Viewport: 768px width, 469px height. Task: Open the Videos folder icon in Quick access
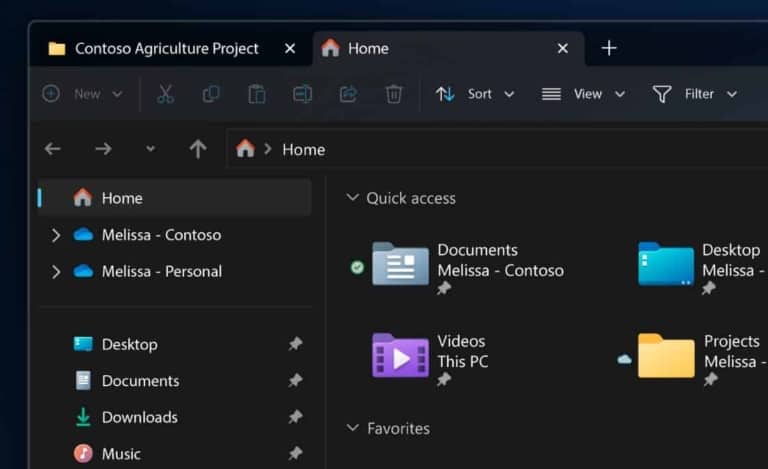tap(400, 355)
